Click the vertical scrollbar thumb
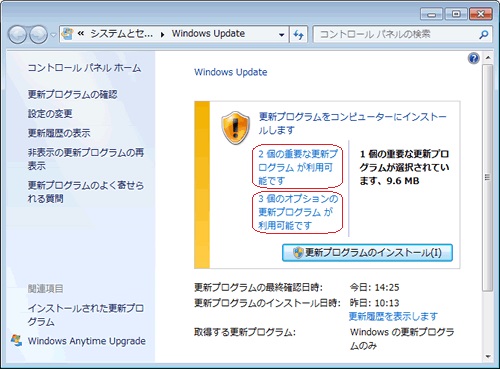This screenshot has width=500, height=369. (x=488, y=178)
